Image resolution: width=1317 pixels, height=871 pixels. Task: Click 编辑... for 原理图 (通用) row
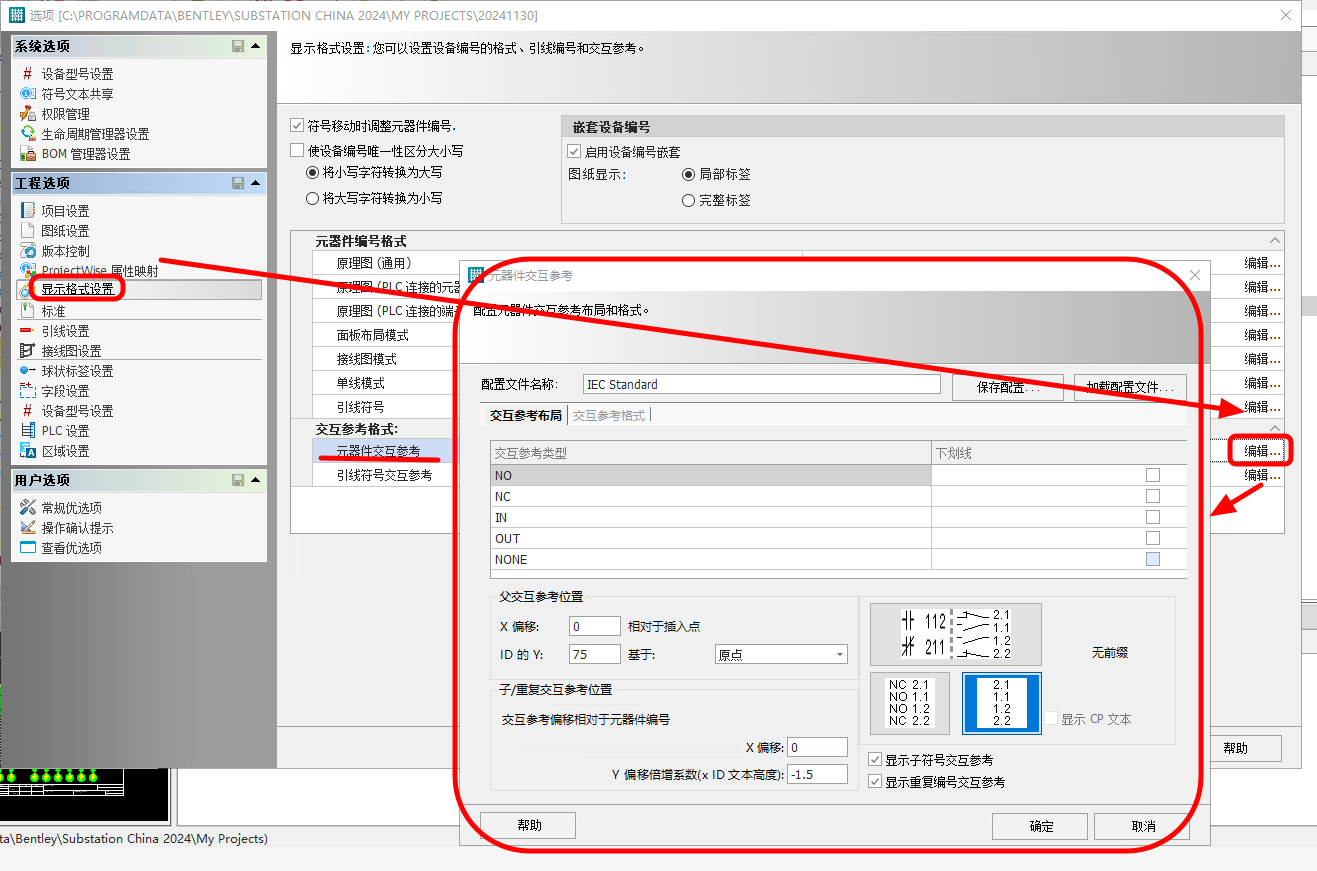coord(1262,263)
